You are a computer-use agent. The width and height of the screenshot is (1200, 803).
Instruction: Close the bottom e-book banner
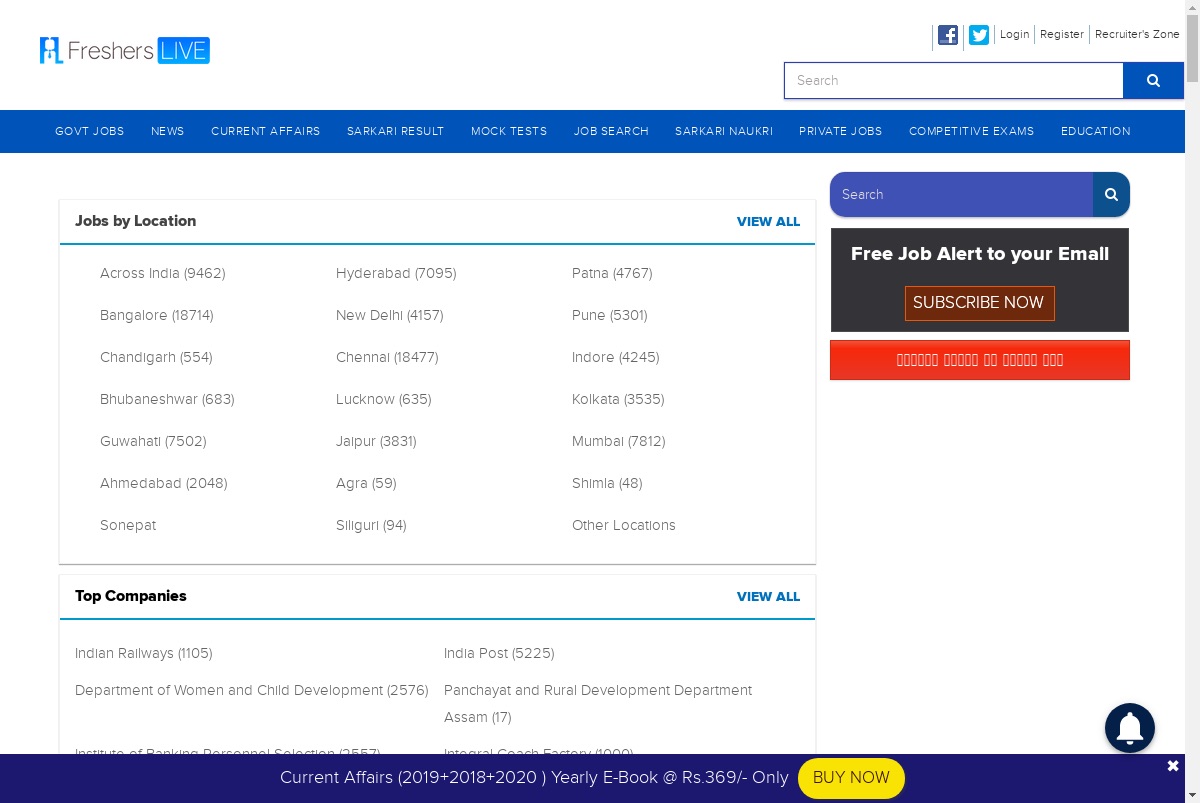[1173, 766]
